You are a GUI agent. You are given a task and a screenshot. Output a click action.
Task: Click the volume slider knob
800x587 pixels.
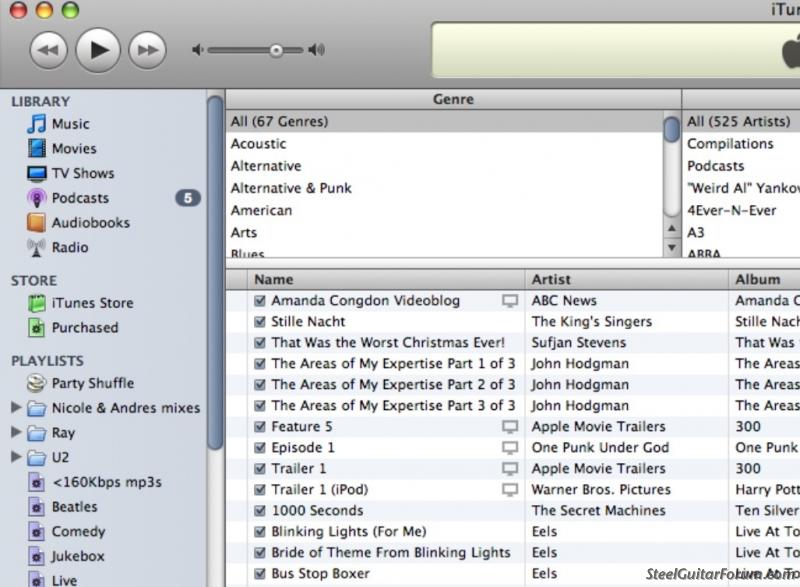(276, 50)
